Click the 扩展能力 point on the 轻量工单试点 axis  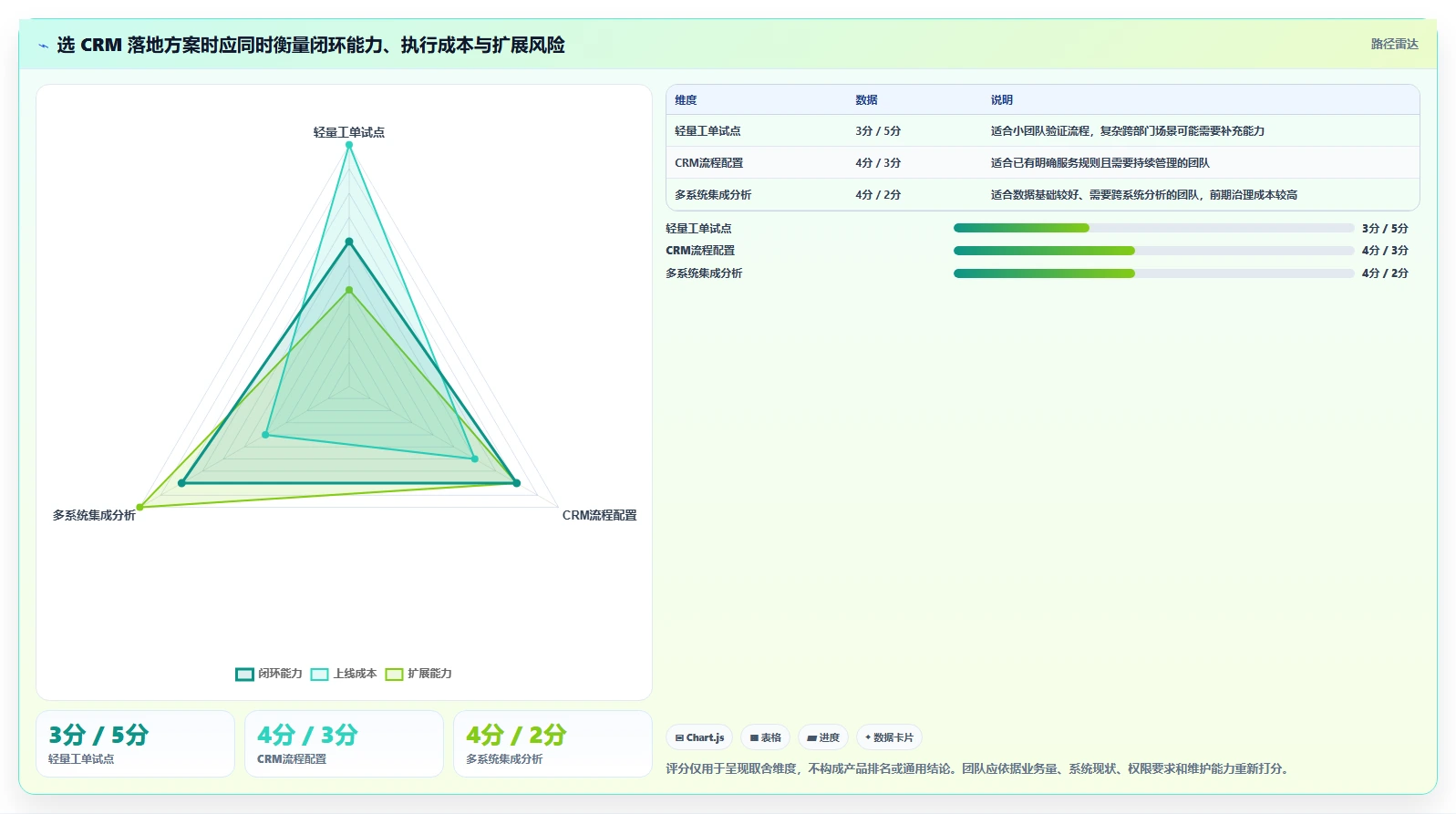349,290
